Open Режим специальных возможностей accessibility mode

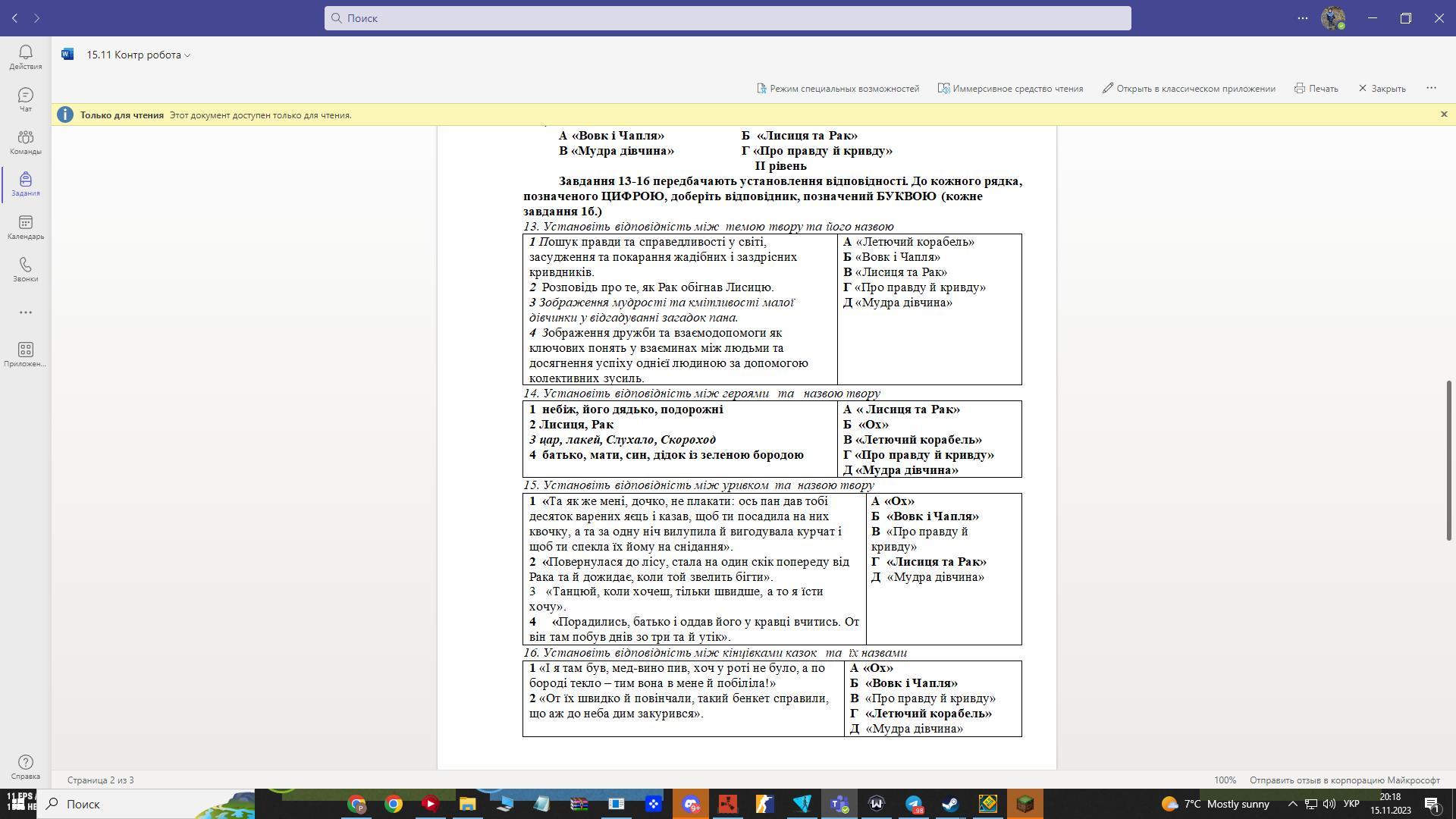[x=838, y=89]
